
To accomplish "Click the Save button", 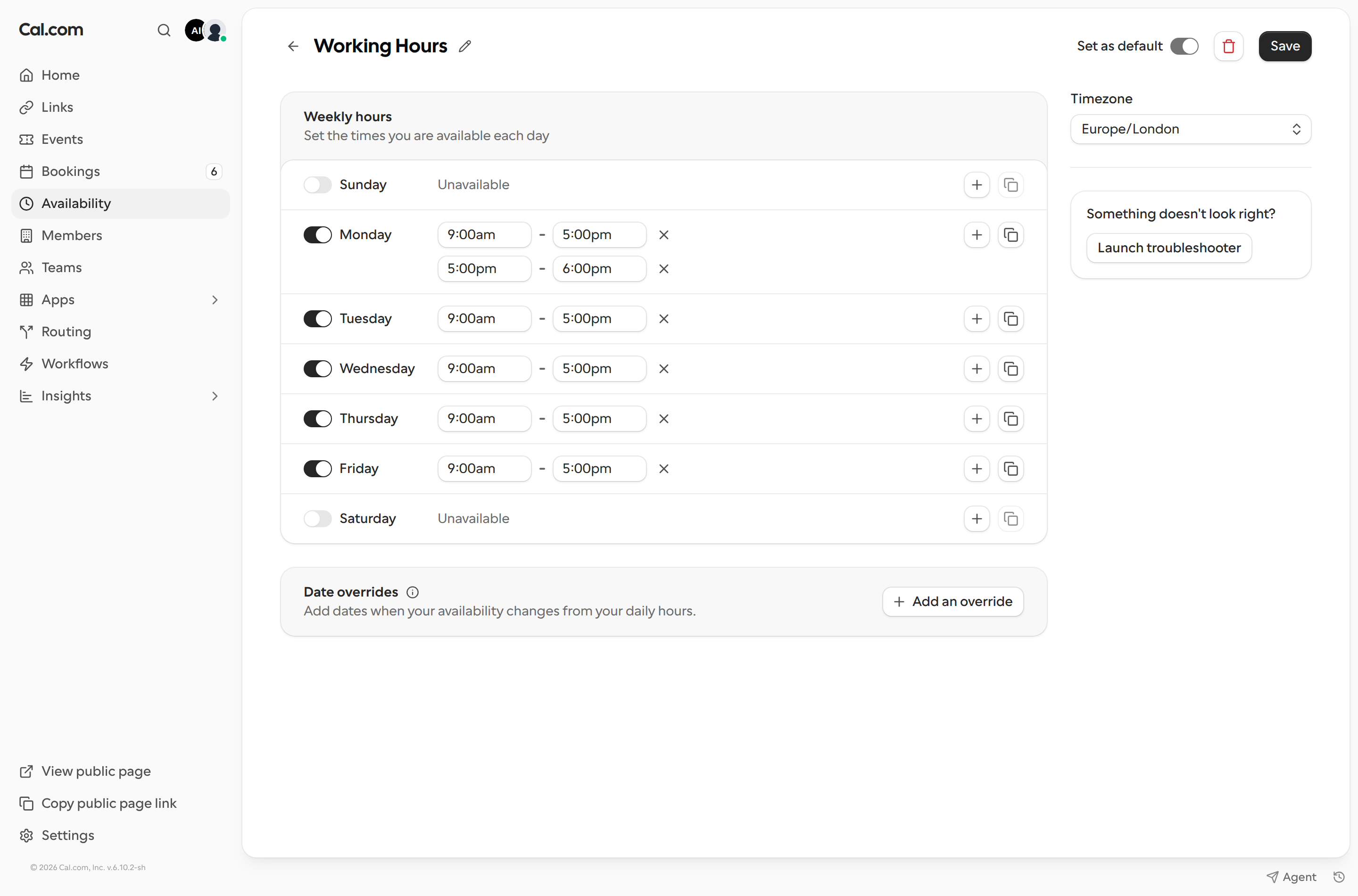I will coord(1285,46).
